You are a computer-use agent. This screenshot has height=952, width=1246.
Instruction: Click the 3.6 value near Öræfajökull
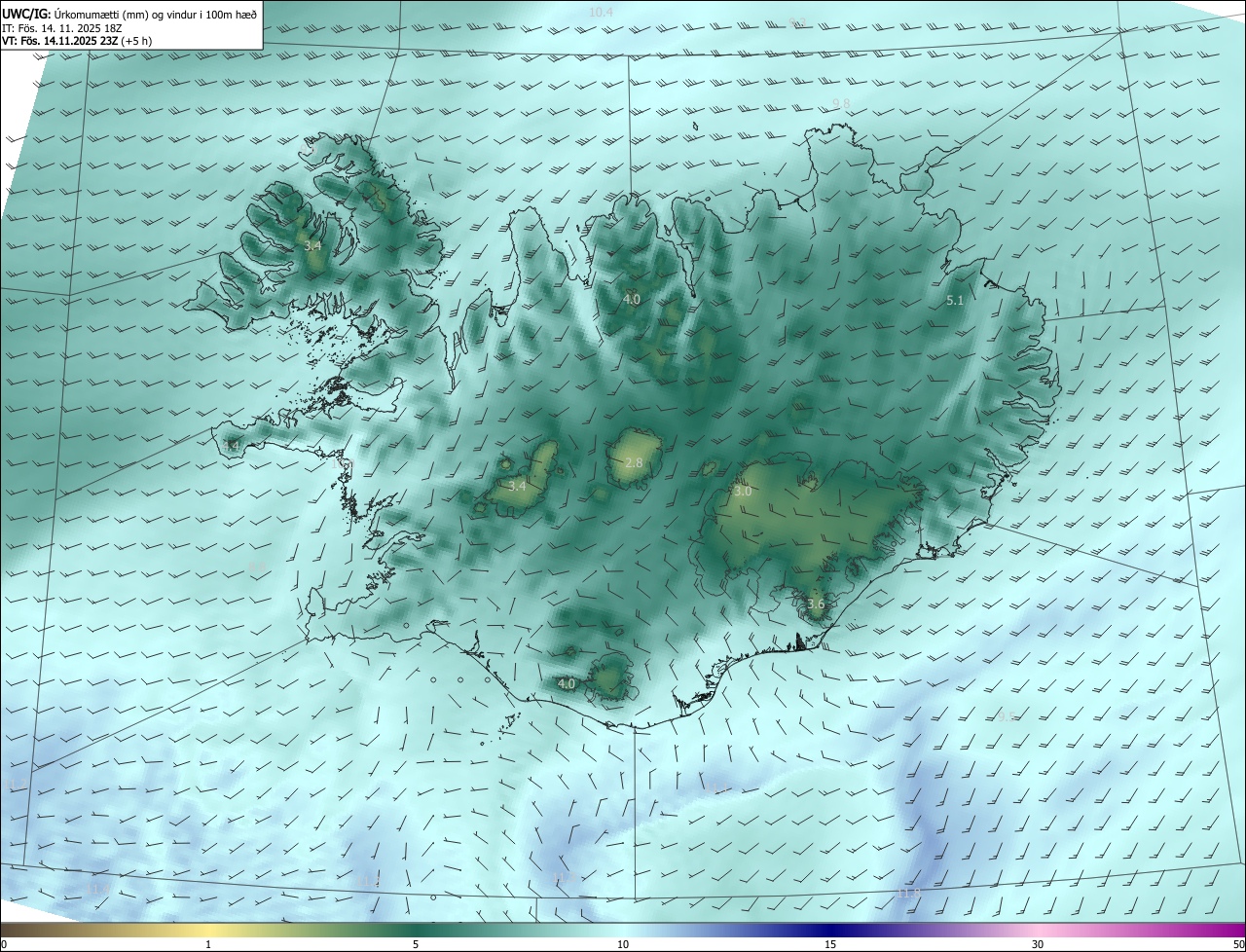[816, 604]
